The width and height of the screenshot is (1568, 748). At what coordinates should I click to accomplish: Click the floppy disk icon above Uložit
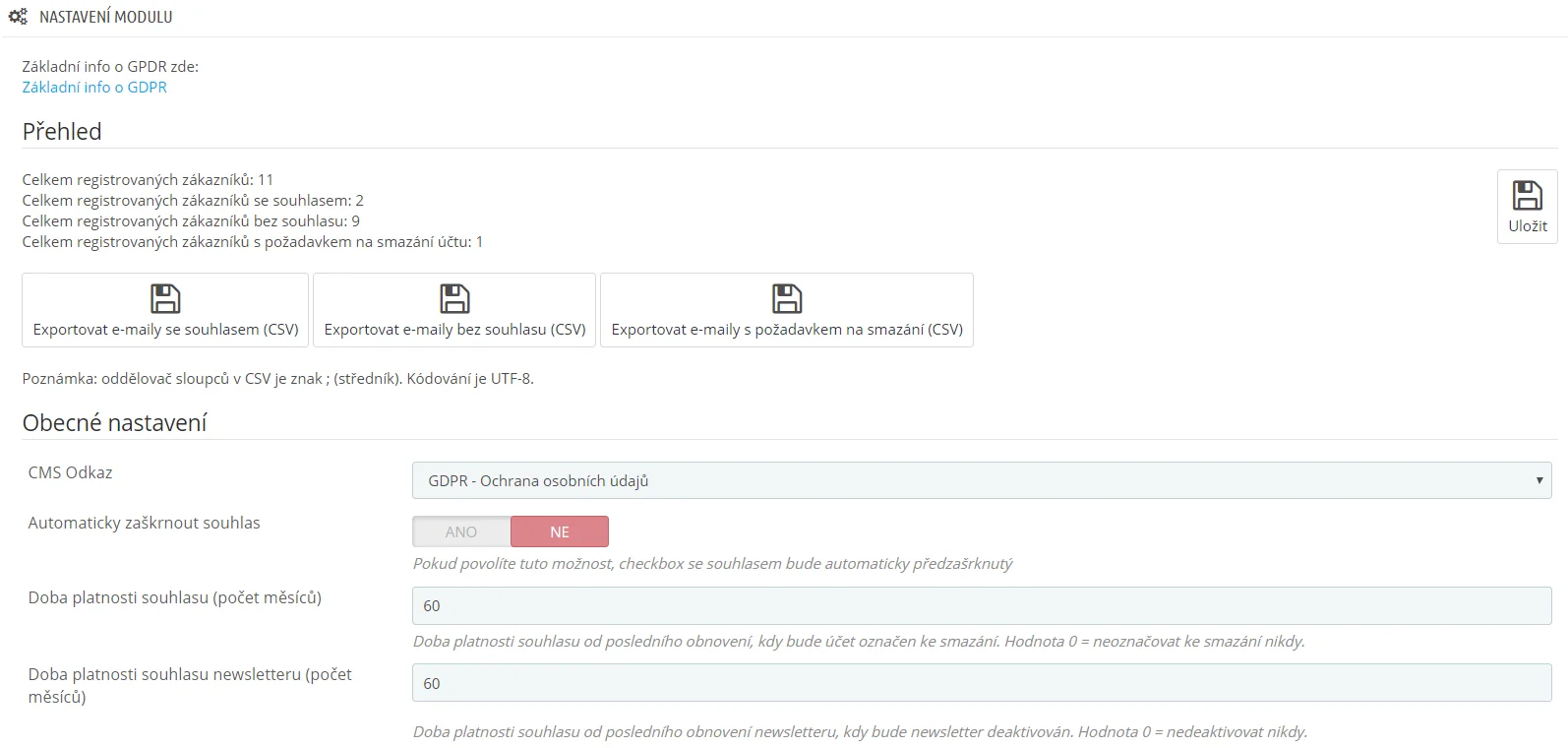1527,195
